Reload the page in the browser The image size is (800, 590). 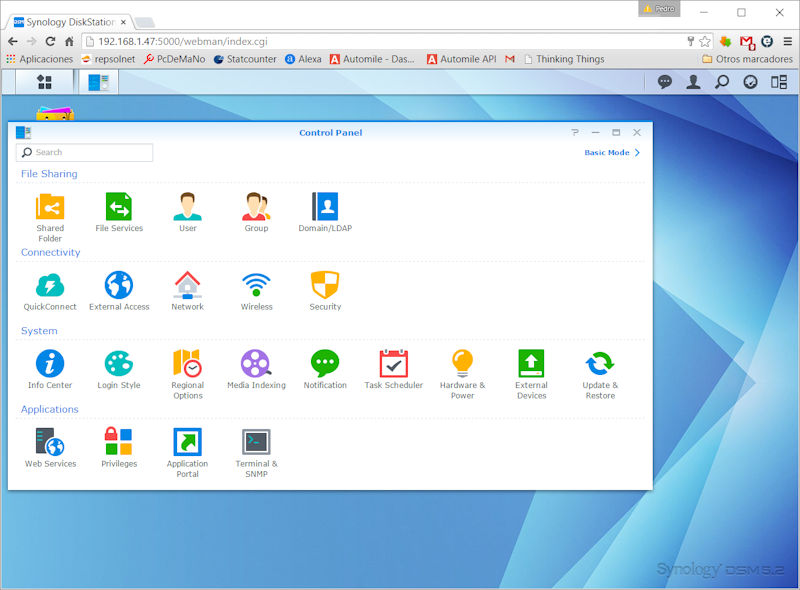coord(50,41)
